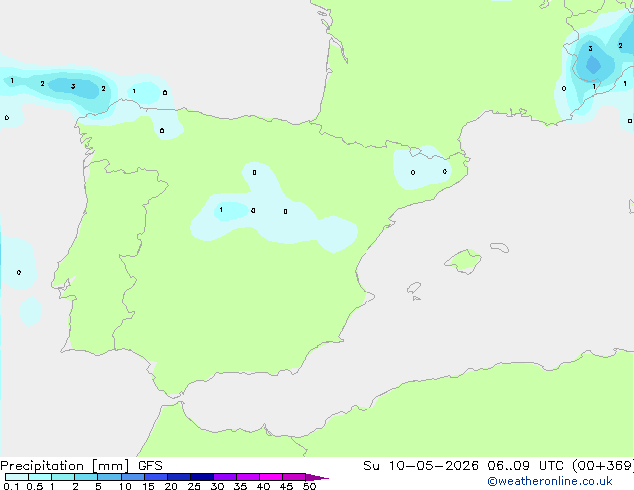The width and height of the screenshot is (634, 490).
Task: Click the '0.5' legend scale label
Action: pyautogui.click(x=35, y=486)
